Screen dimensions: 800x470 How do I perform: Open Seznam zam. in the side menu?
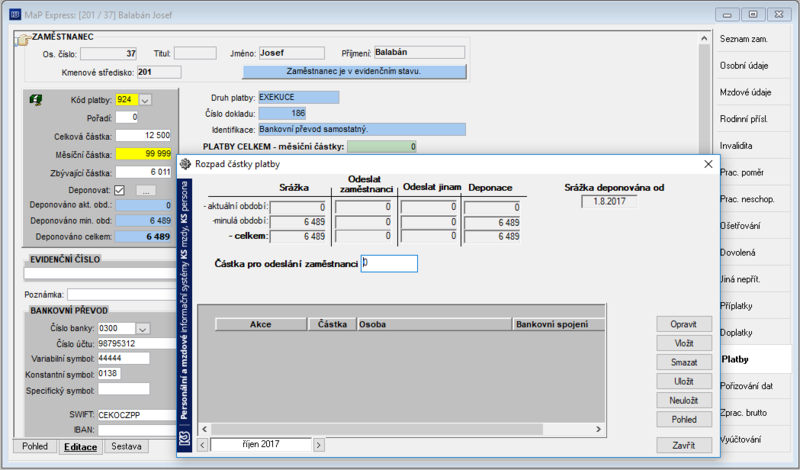click(x=743, y=39)
